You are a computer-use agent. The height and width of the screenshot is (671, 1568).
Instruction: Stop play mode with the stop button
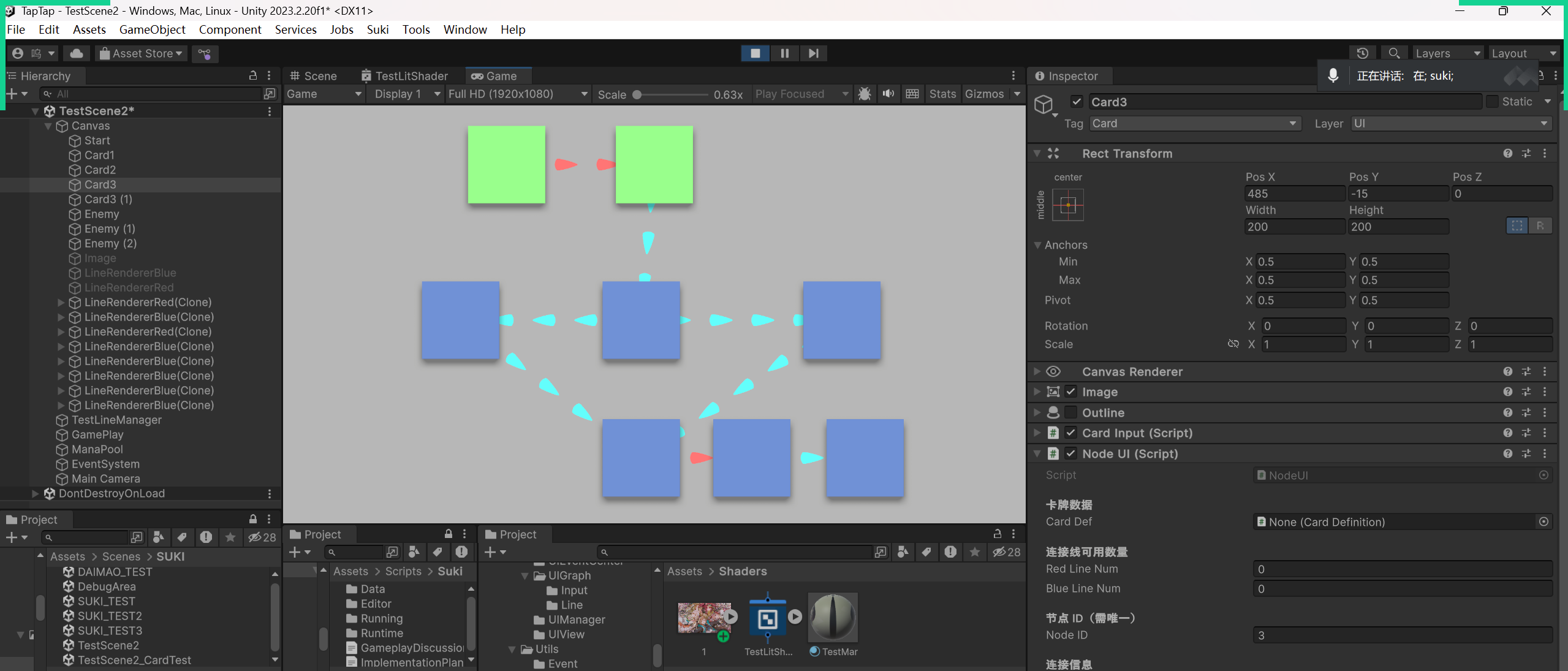pos(755,53)
